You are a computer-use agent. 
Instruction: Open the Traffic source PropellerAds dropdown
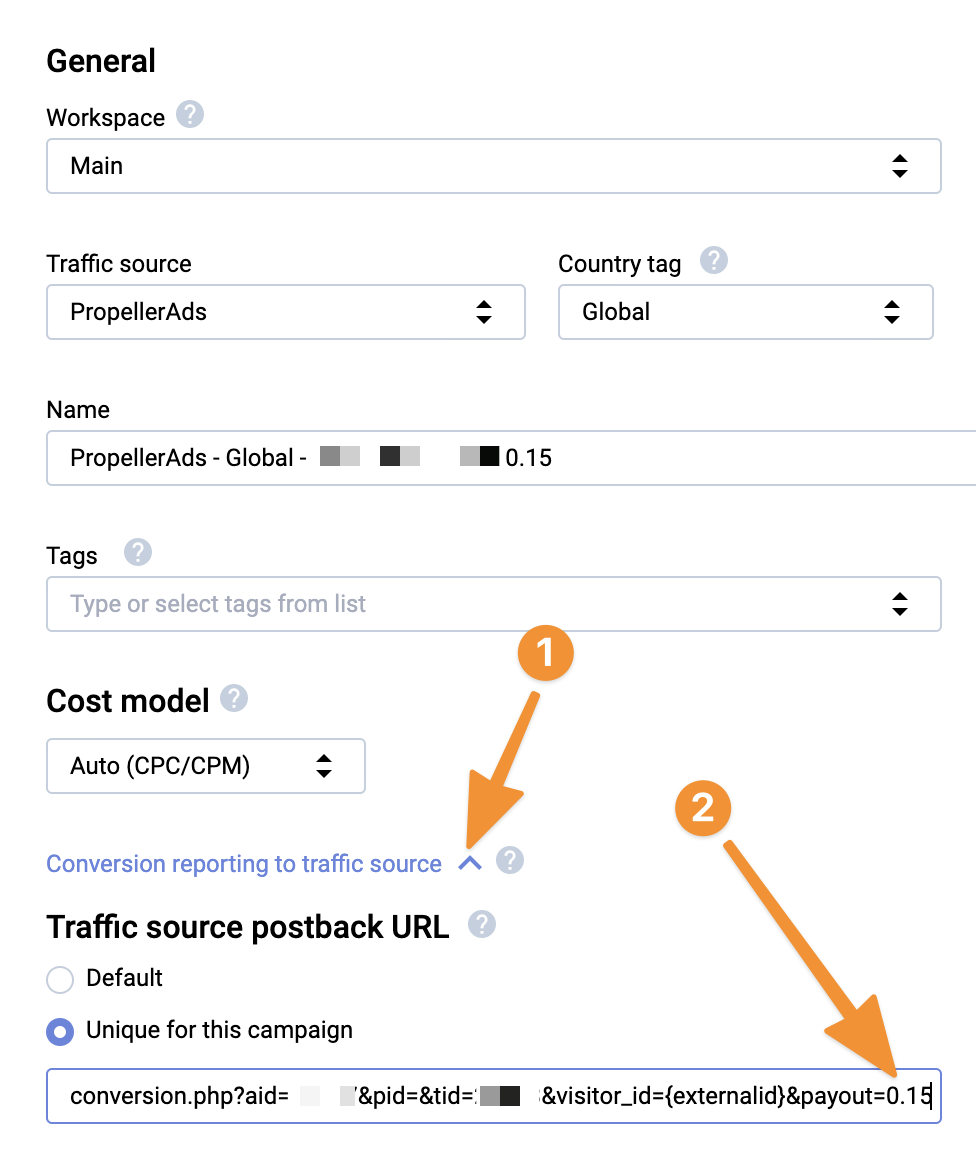tap(286, 312)
